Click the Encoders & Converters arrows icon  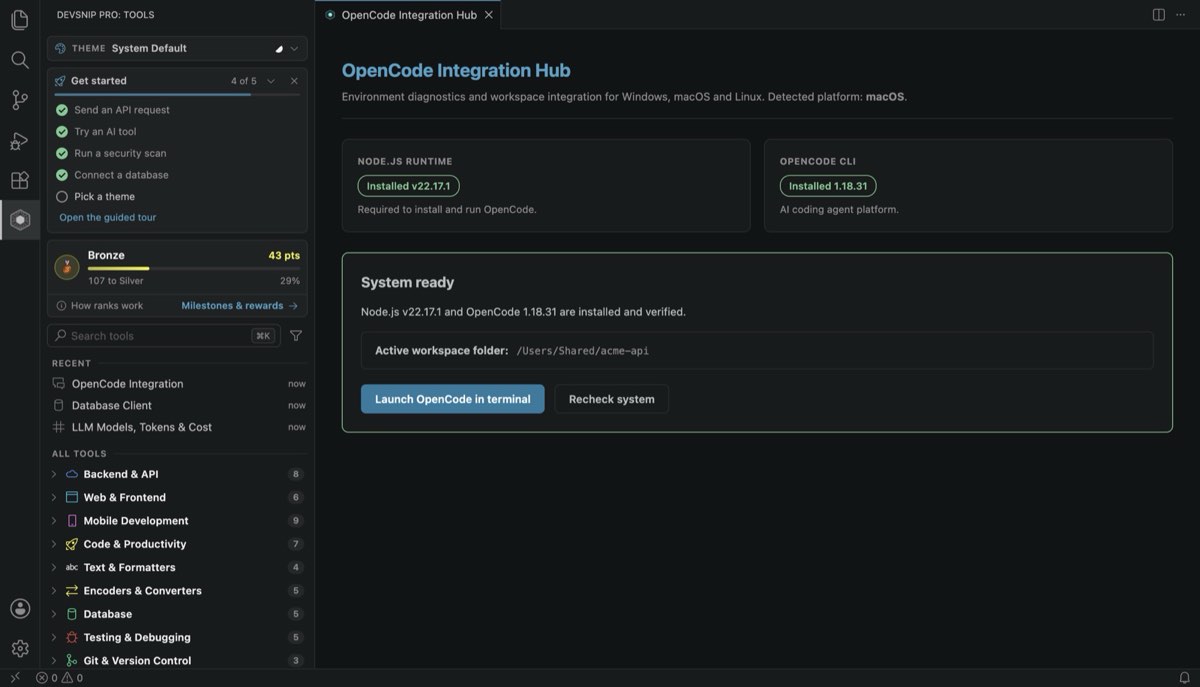[x=72, y=591]
